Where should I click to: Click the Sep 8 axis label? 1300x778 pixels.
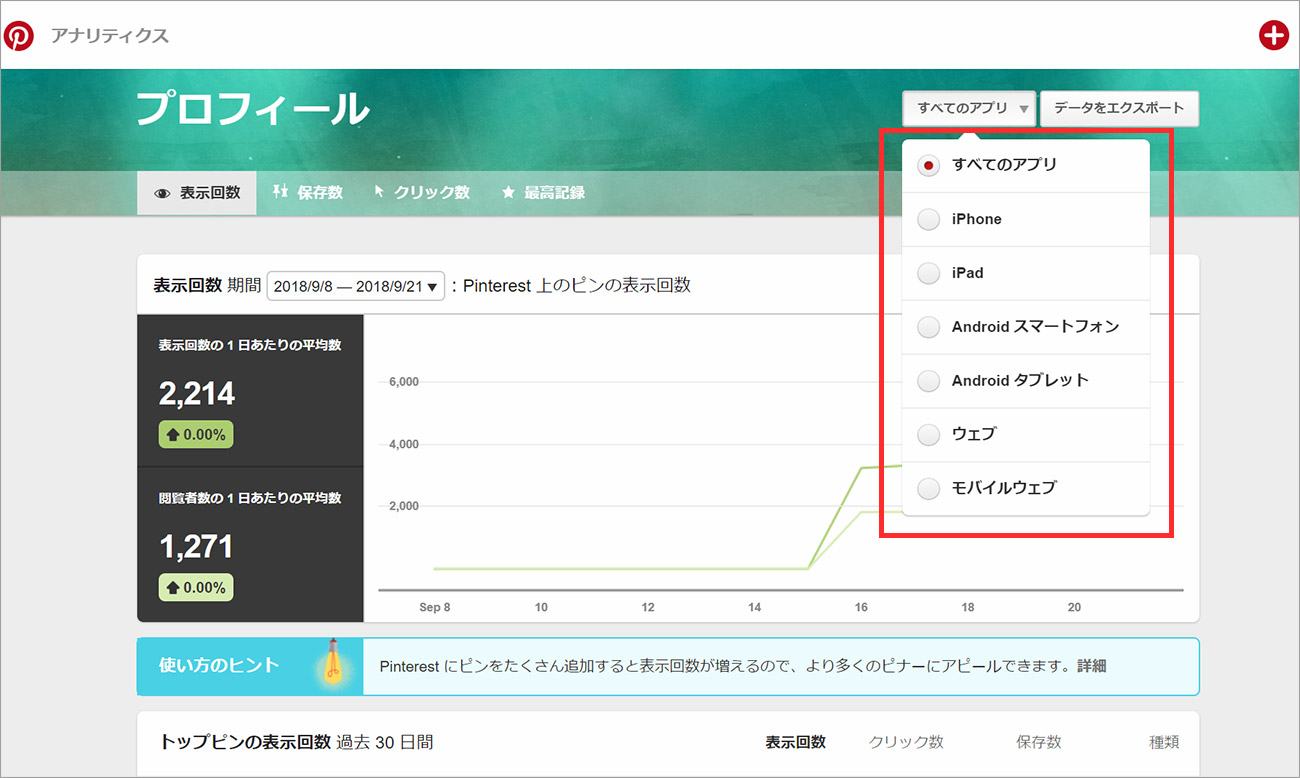click(x=435, y=607)
